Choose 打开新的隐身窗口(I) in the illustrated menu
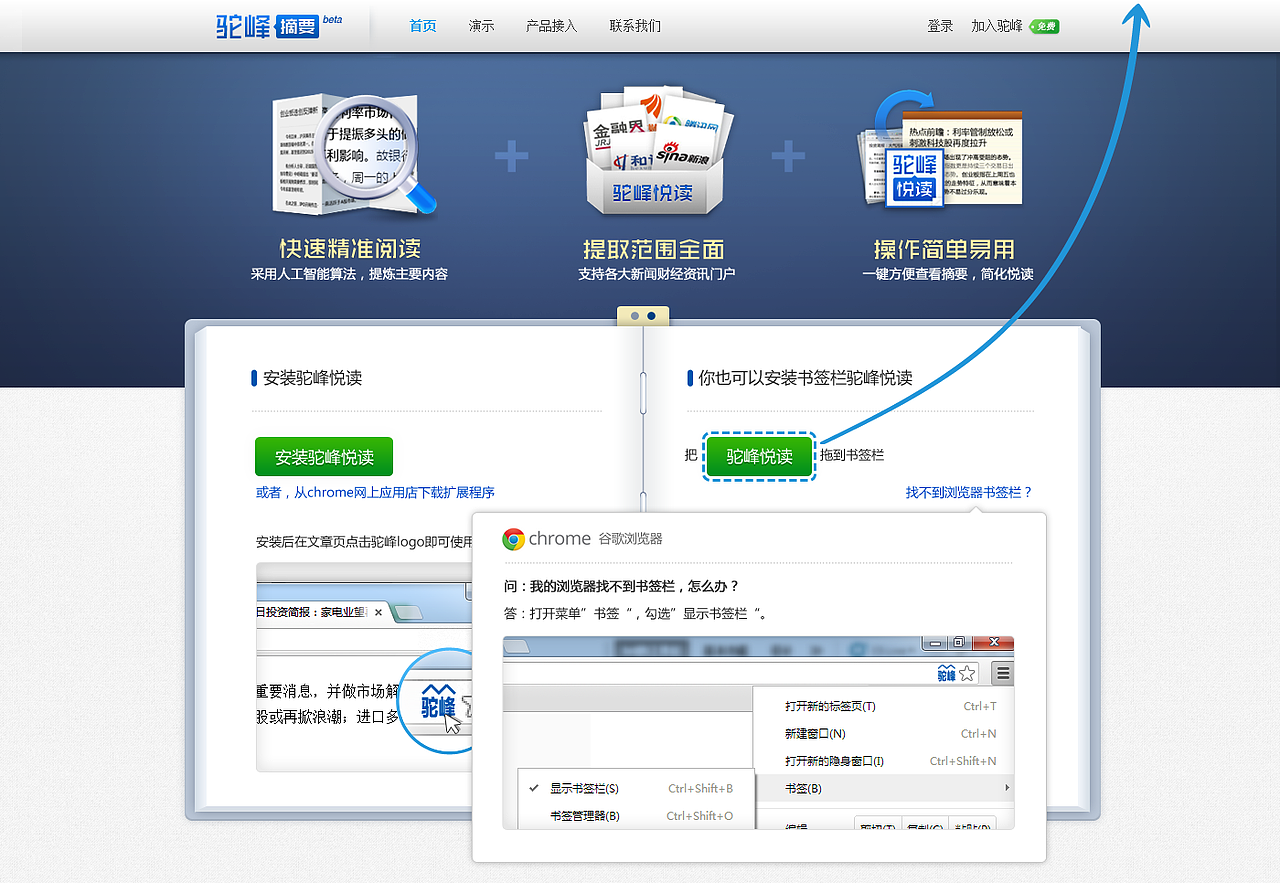This screenshot has height=883, width=1280. coord(884,761)
